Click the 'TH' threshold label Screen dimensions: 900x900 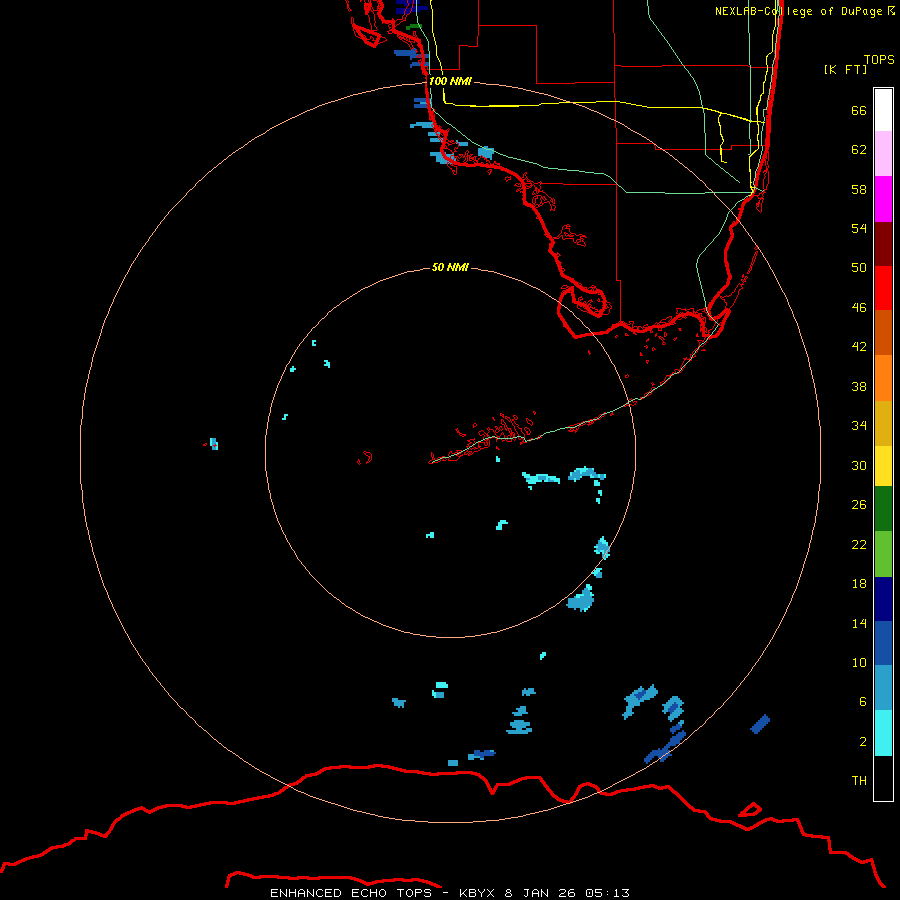[859, 781]
